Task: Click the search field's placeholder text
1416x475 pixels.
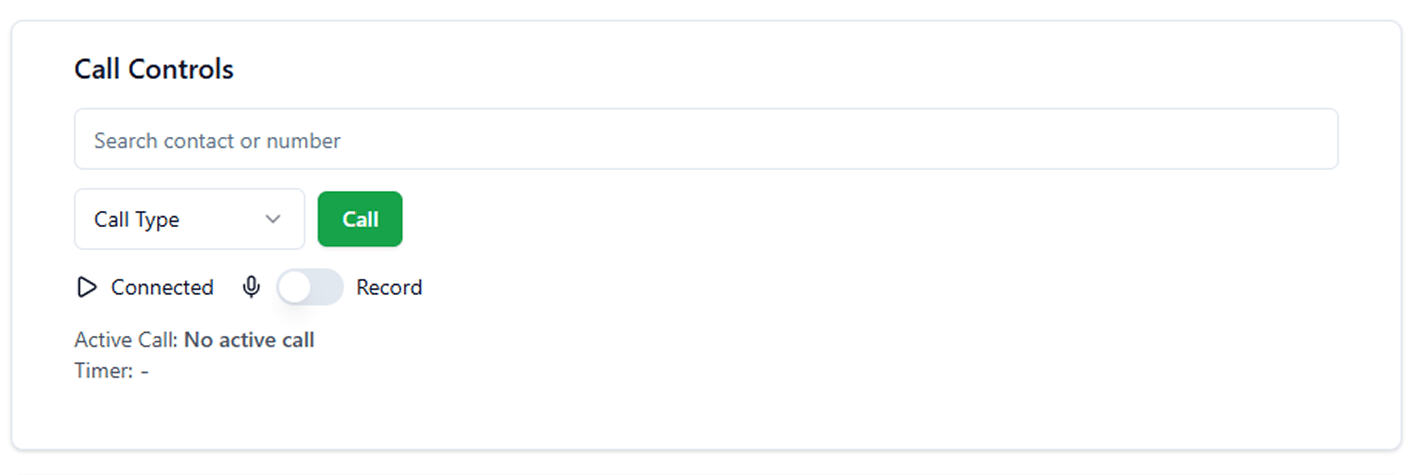Action: (x=217, y=141)
